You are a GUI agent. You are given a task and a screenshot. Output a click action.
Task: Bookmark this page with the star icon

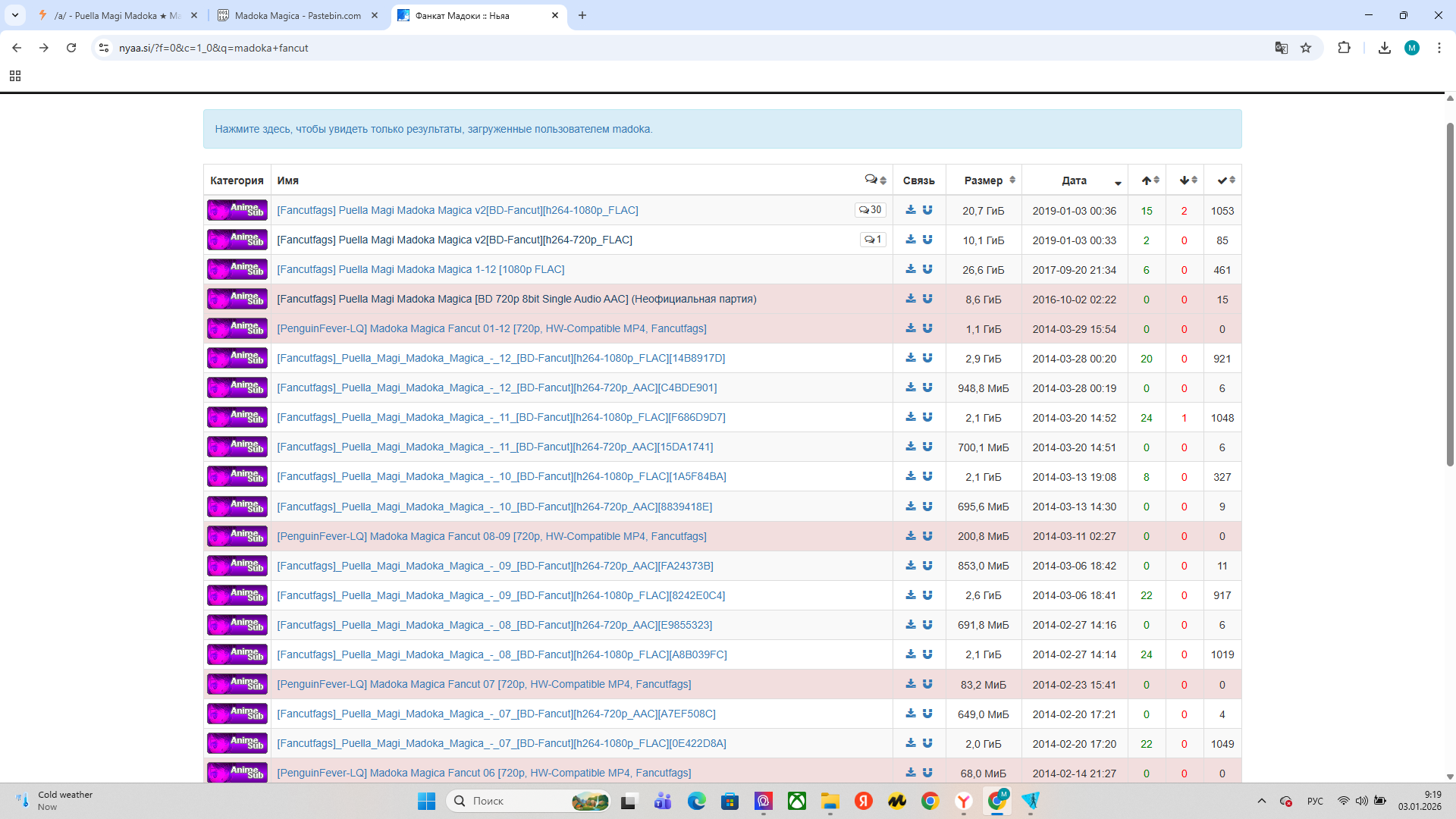pyautogui.click(x=1306, y=48)
